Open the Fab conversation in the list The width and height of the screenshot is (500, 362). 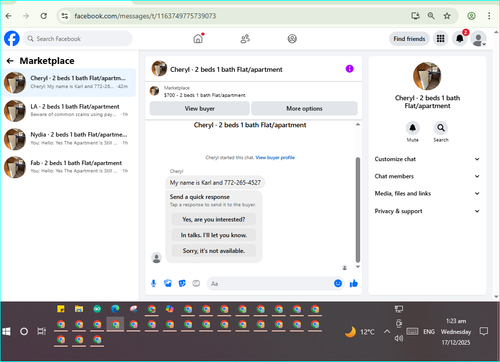[69, 167]
